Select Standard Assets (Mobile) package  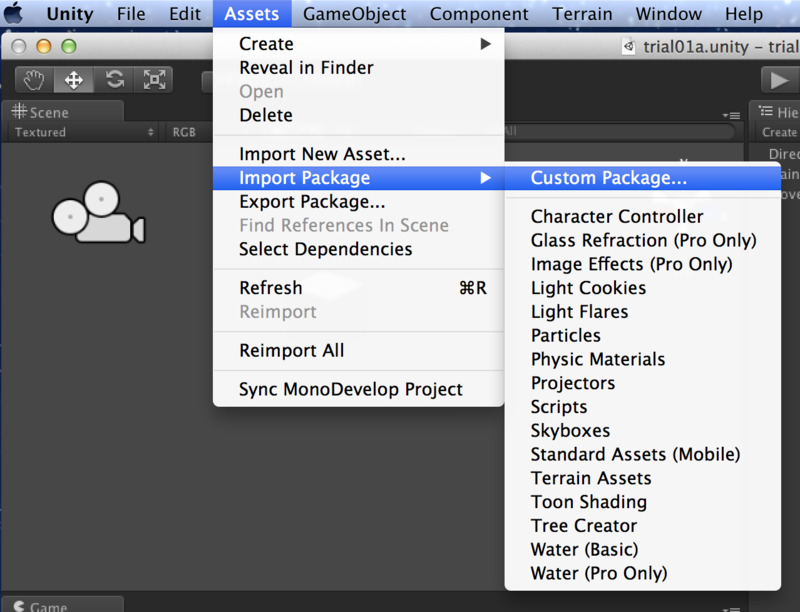[x=635, y=455]
